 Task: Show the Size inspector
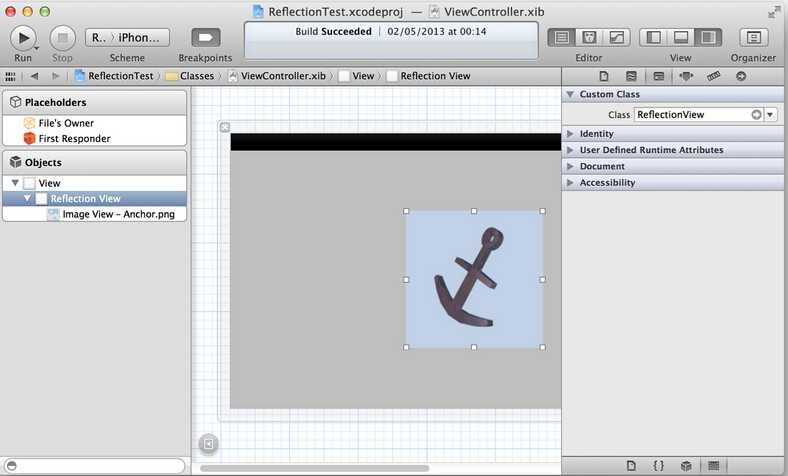point(713,76)
